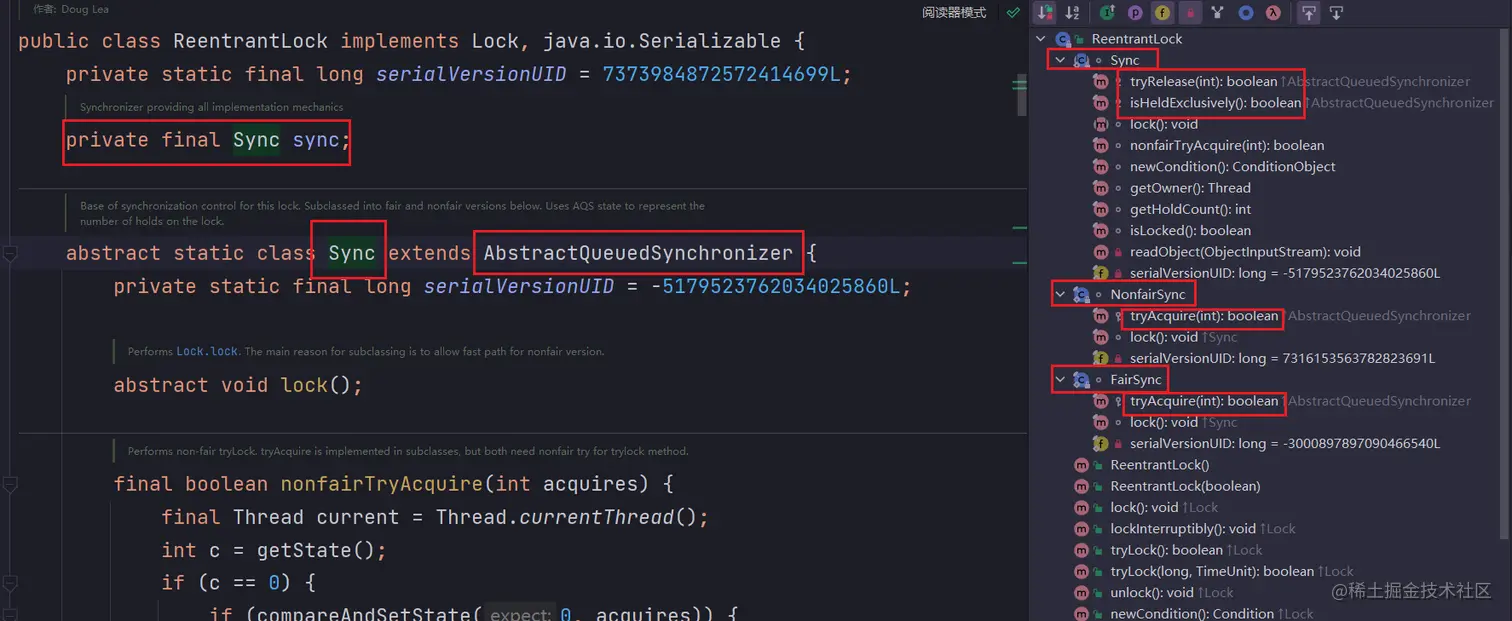Click abstract void lock(); line in code
This screenshot has width=1512, height=621.
238,385
